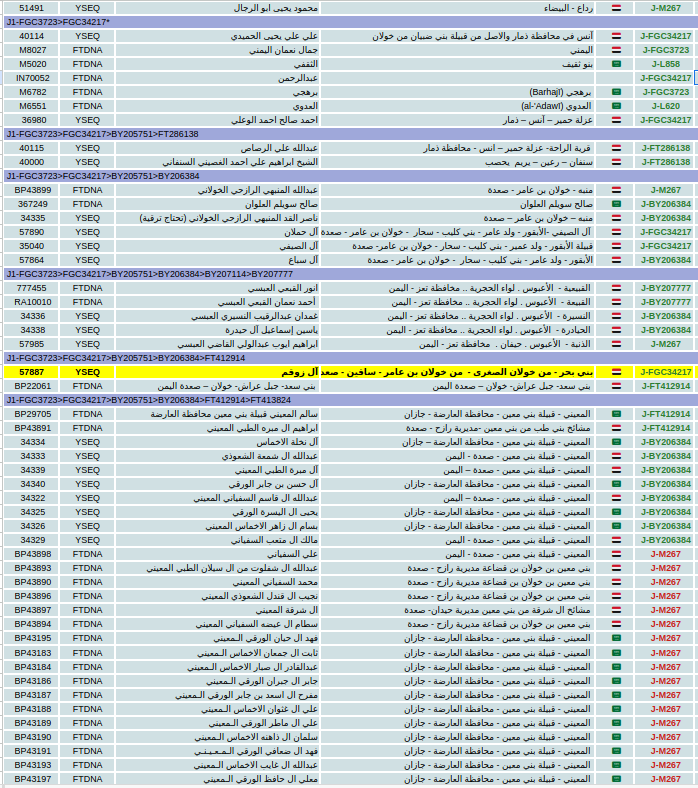The height and width of the screenshot is (788, 698).
Task: Click kit ID cell RA10010
Action: [33, 302]
